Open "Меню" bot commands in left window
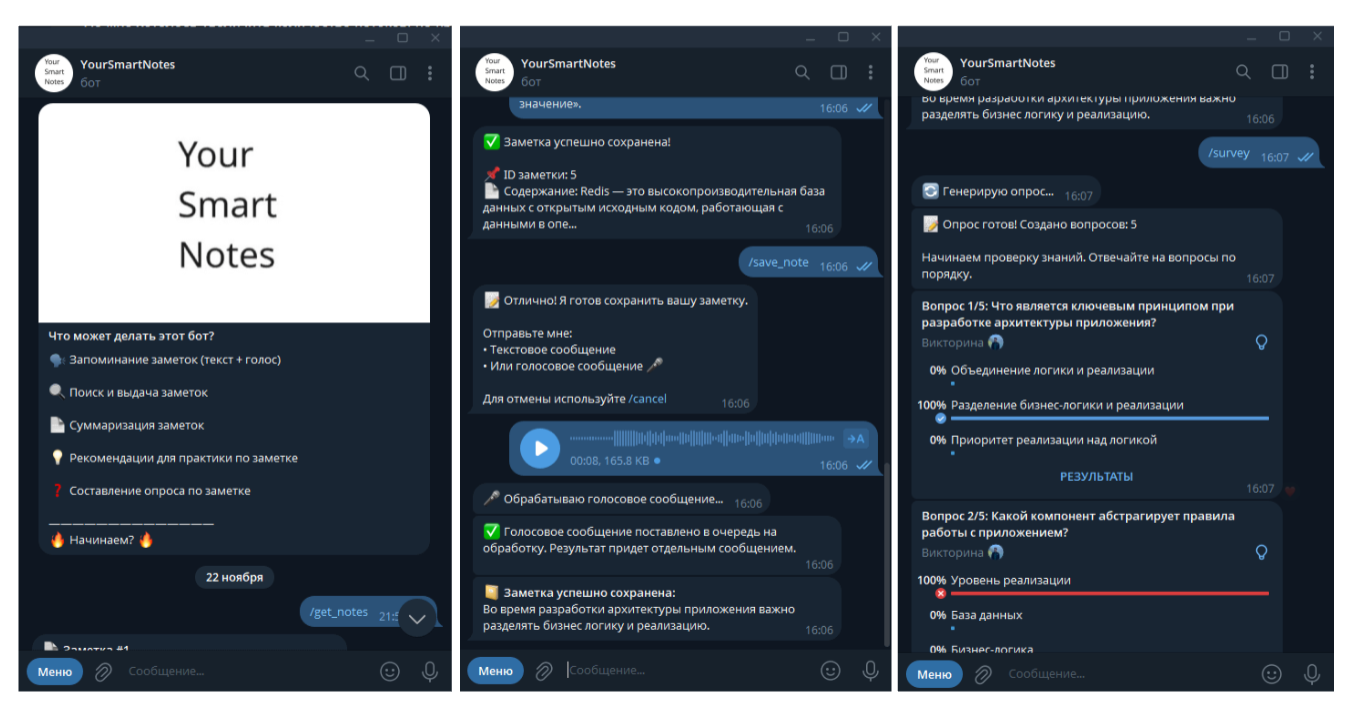The image size is (1353, 715). click(x=55, y=672)
